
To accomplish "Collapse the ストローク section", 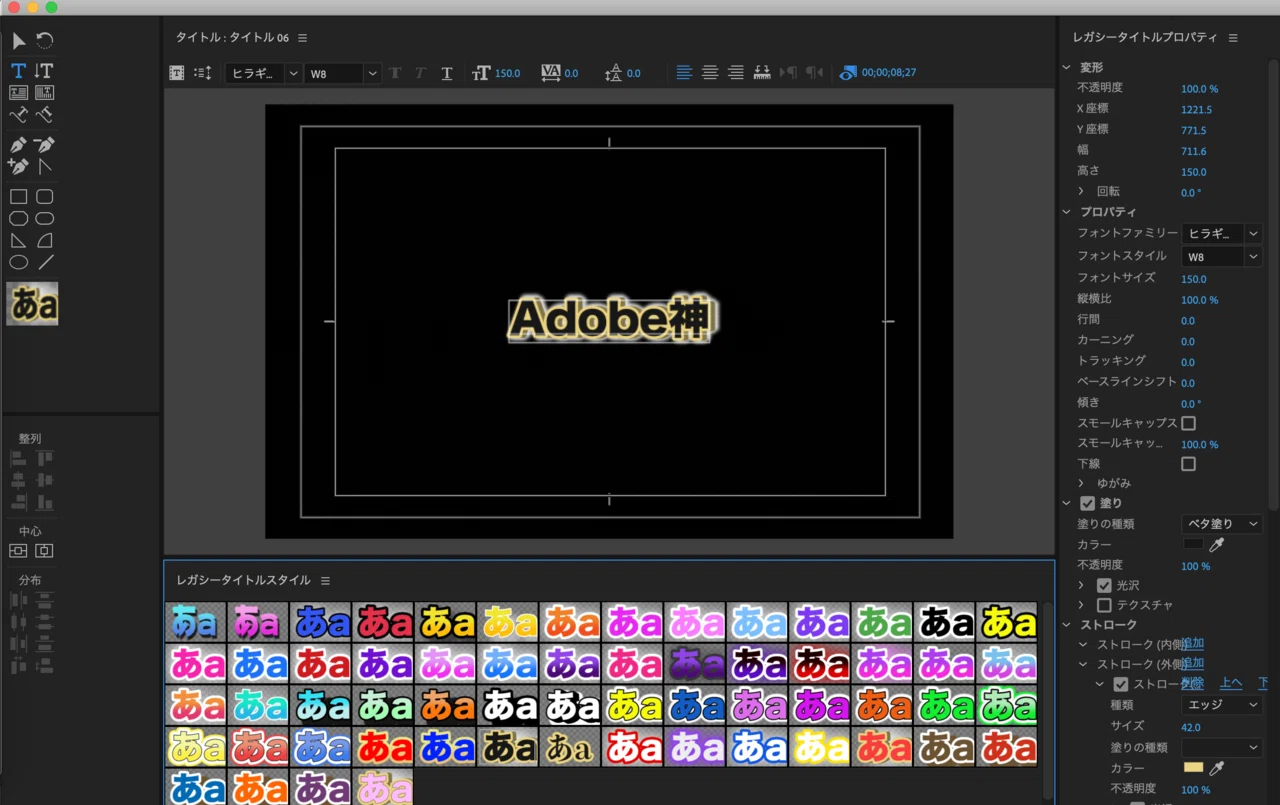I will [1066, 625].
